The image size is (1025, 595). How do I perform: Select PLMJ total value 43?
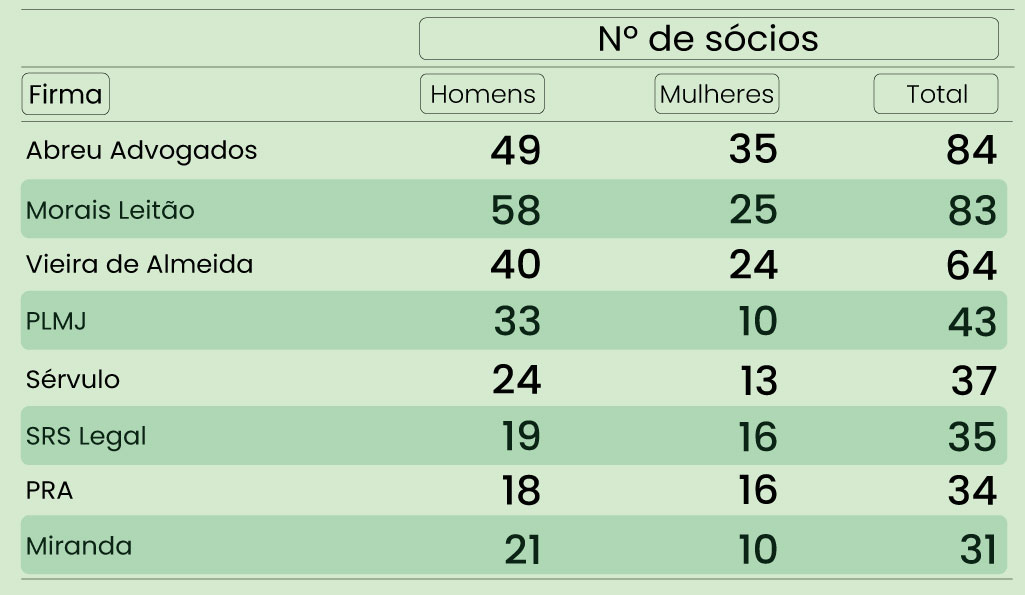pos(971,322)
